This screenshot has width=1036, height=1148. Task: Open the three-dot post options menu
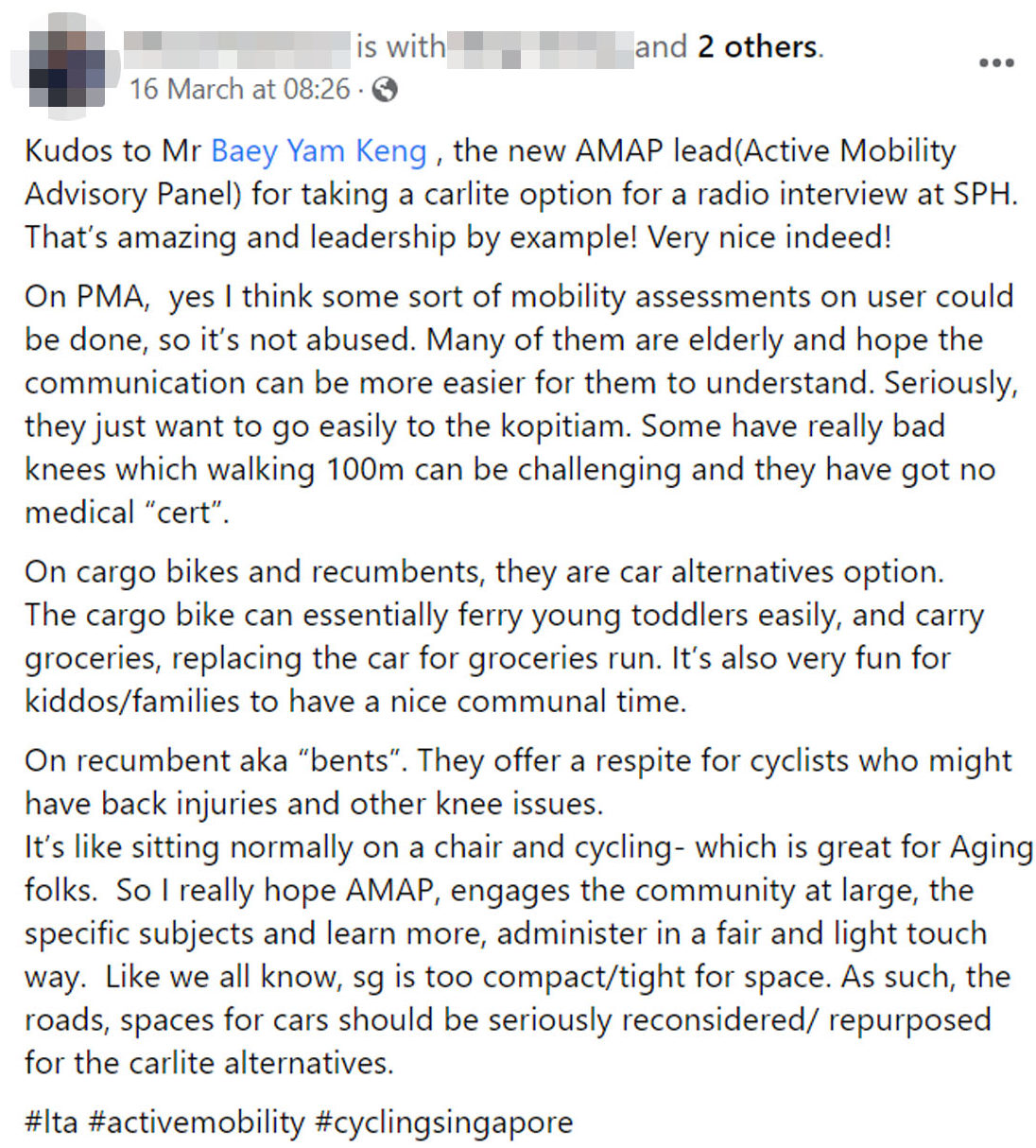click(995, 63)
